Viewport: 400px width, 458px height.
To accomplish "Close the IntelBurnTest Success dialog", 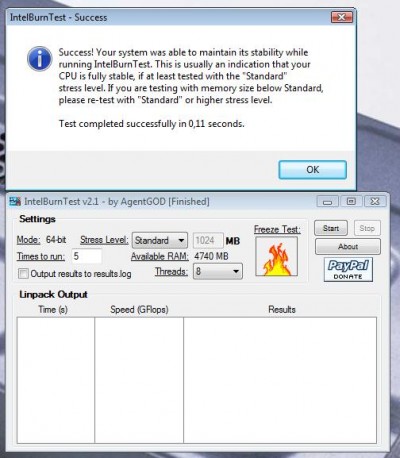I will (x=342, y=17).
